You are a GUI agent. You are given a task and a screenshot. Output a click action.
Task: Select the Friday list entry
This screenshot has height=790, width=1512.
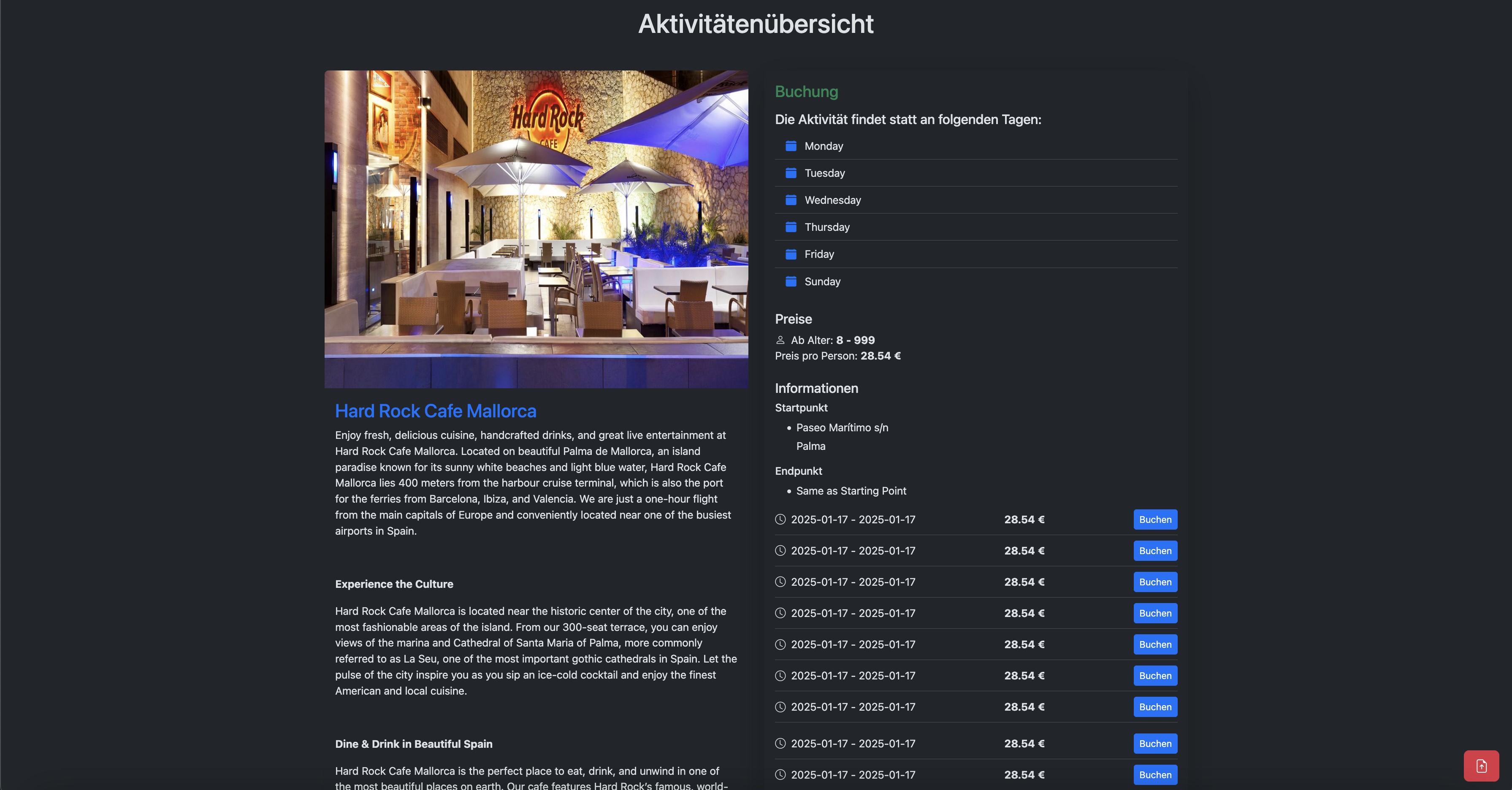pyautogui.click(x=975, y=254)
